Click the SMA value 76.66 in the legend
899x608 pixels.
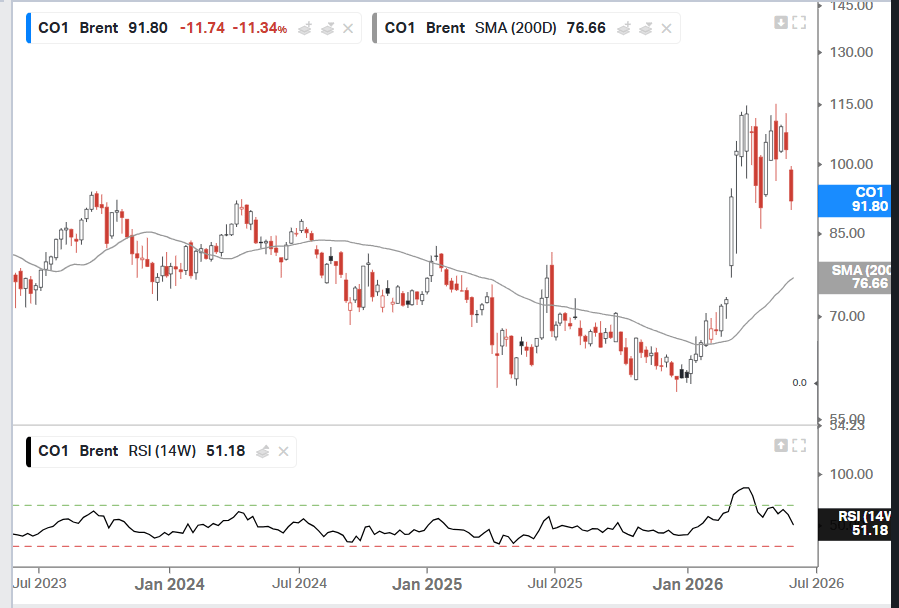586,28
